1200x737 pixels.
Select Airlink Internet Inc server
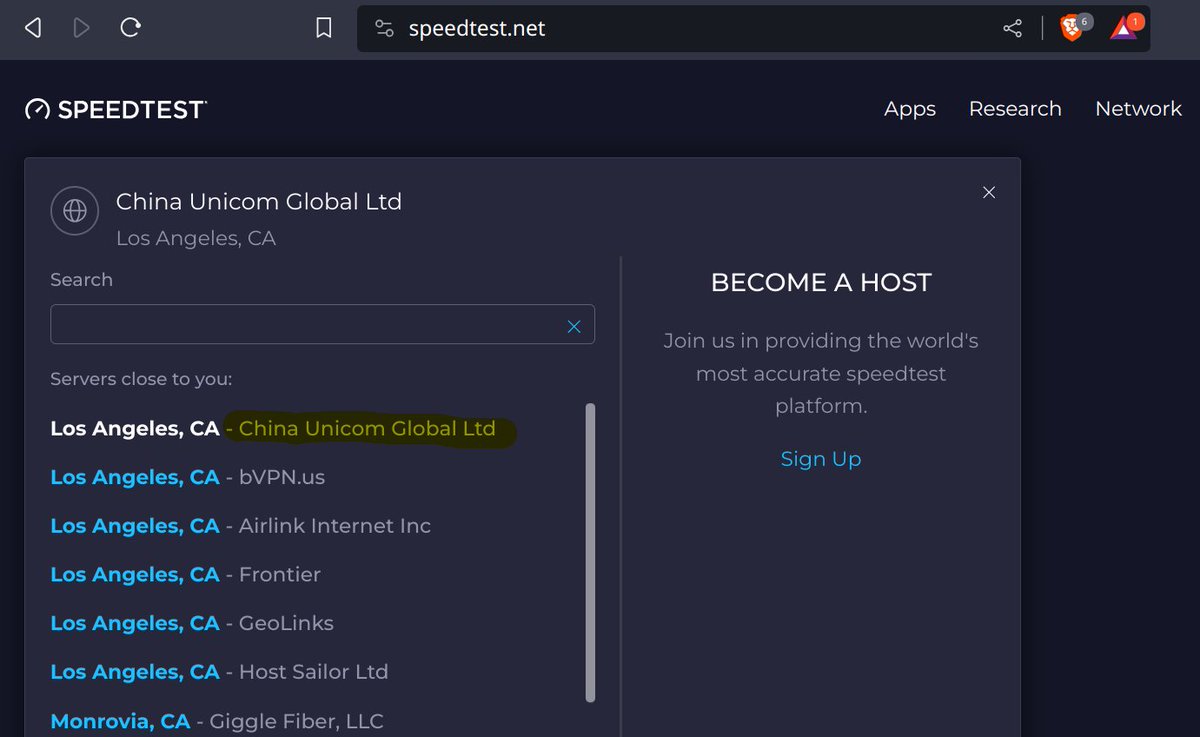241,526
